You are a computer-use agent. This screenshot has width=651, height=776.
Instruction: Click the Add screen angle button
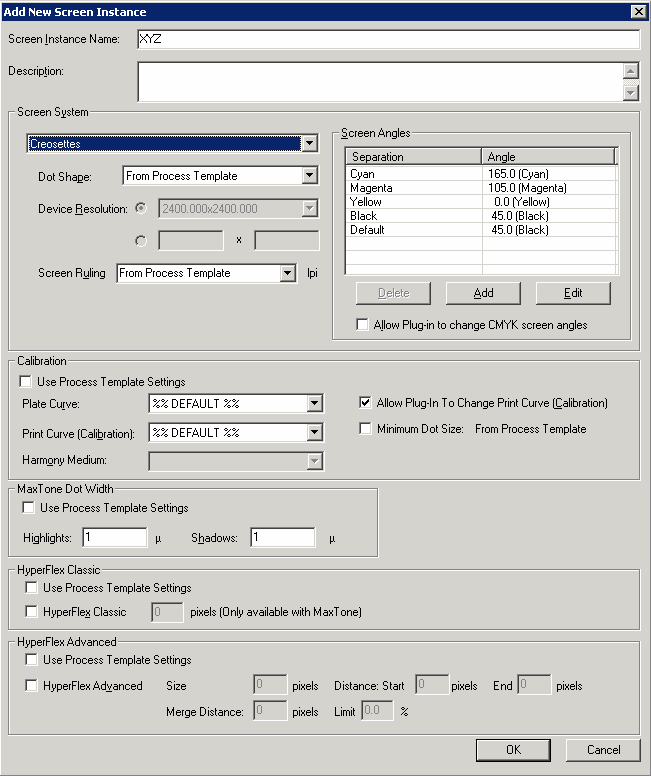pyautogui.click(x=483, y=293)
